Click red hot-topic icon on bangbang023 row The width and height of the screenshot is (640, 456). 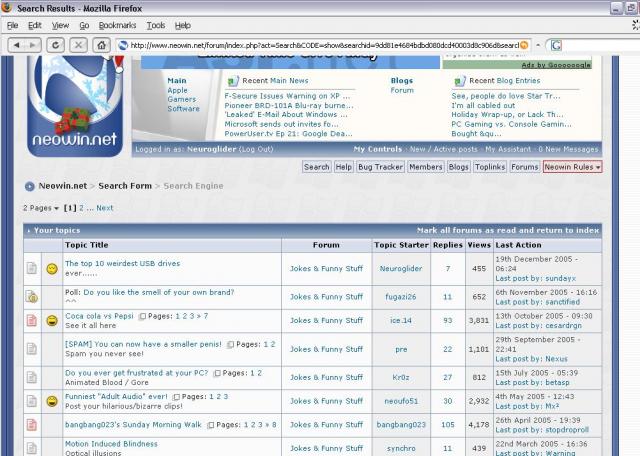(32, 425)
